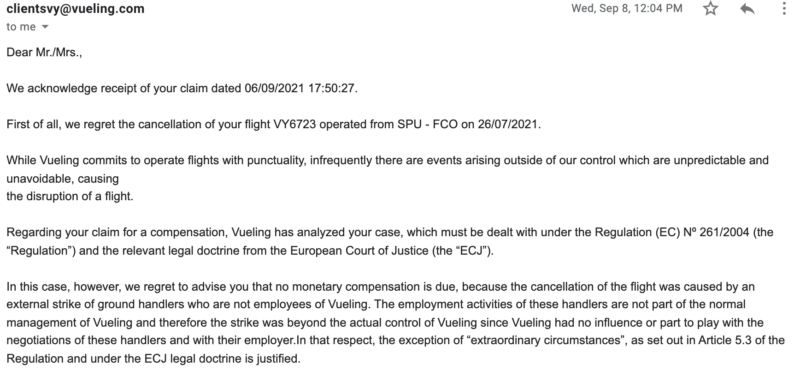Image resolution: width=800 pixels, height=382 pixels.
Task: Click the closing words "legal doctrine is justified"
Action: point(234,359)
